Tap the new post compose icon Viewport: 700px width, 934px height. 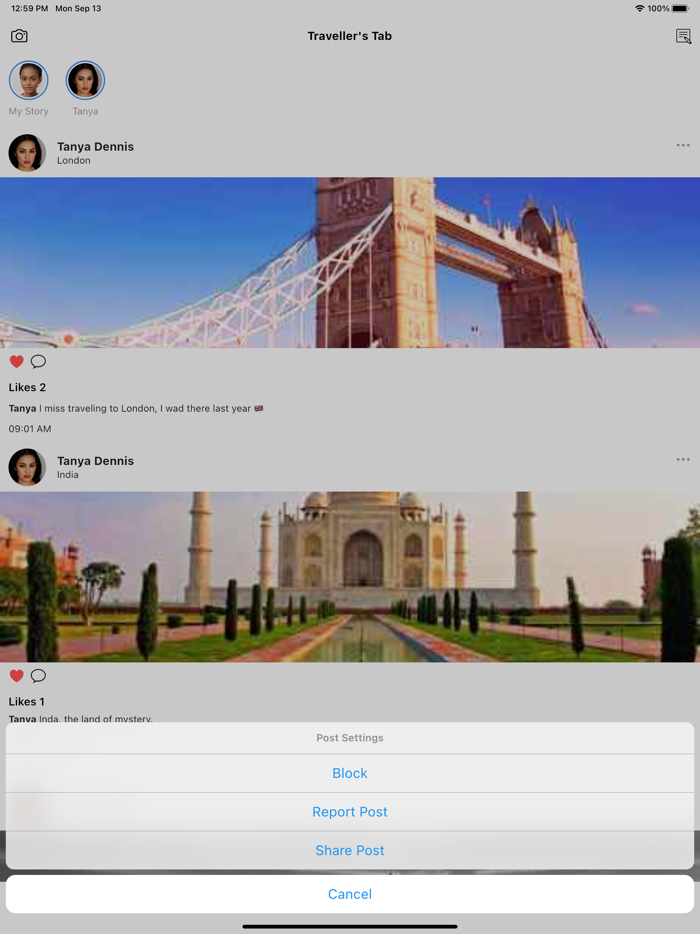pyautogui.click(x=683, y=36)
